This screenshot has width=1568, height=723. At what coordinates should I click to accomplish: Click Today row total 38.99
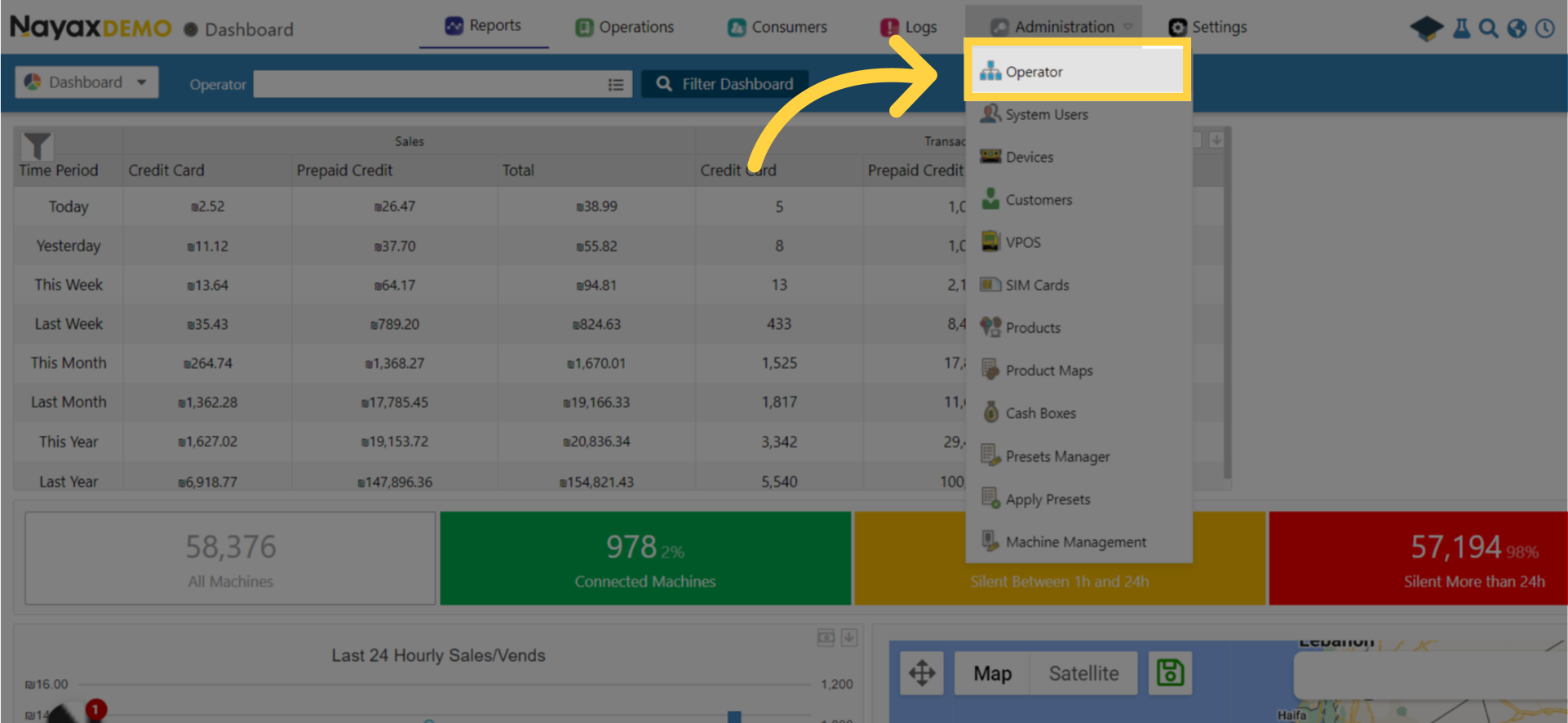596,206
